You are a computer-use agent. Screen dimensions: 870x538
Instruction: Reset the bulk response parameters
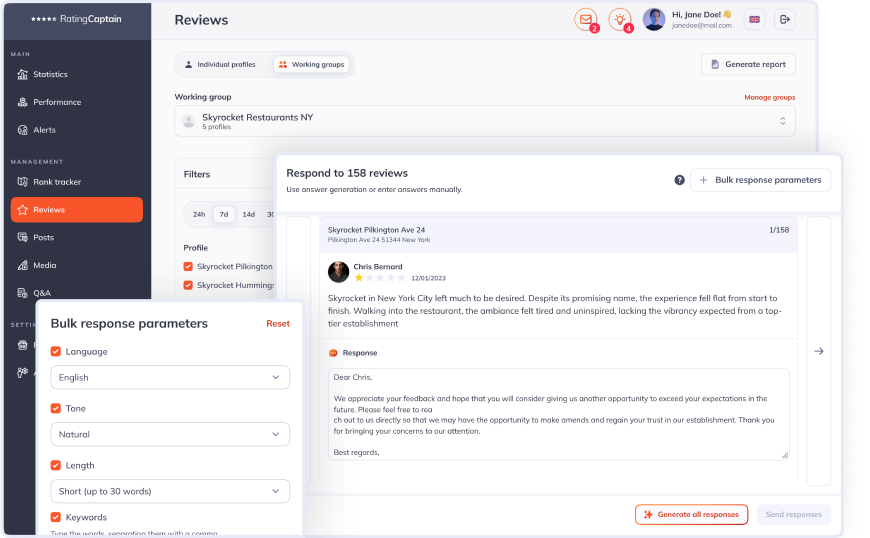tap(278, 324)
